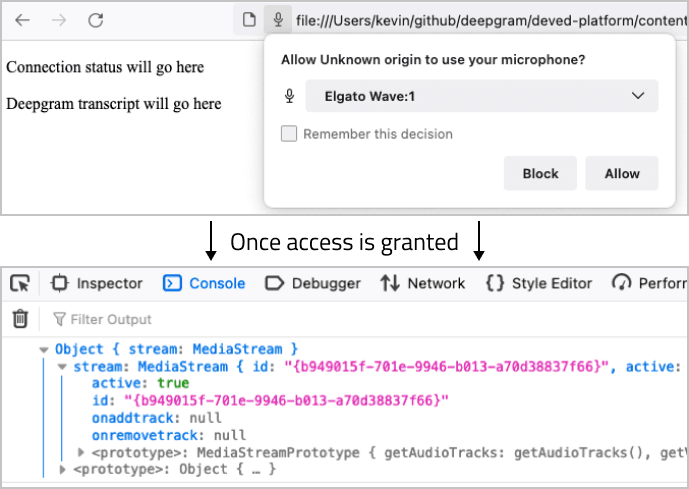Reload the page with the refresh icon
The height and width of the screenshot is (489, 689).
[95, 20]
